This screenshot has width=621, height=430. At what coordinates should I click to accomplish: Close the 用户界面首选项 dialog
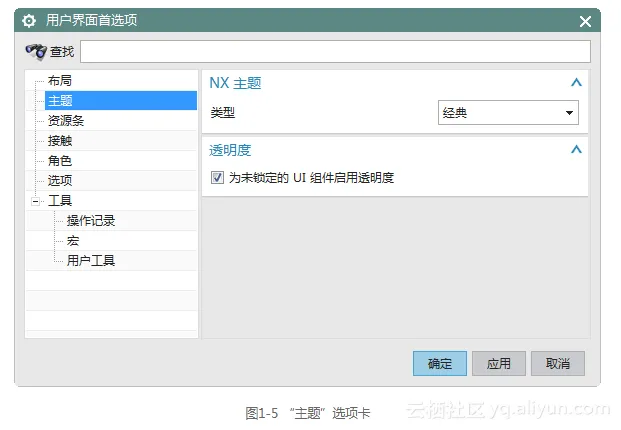click(585, 21)
